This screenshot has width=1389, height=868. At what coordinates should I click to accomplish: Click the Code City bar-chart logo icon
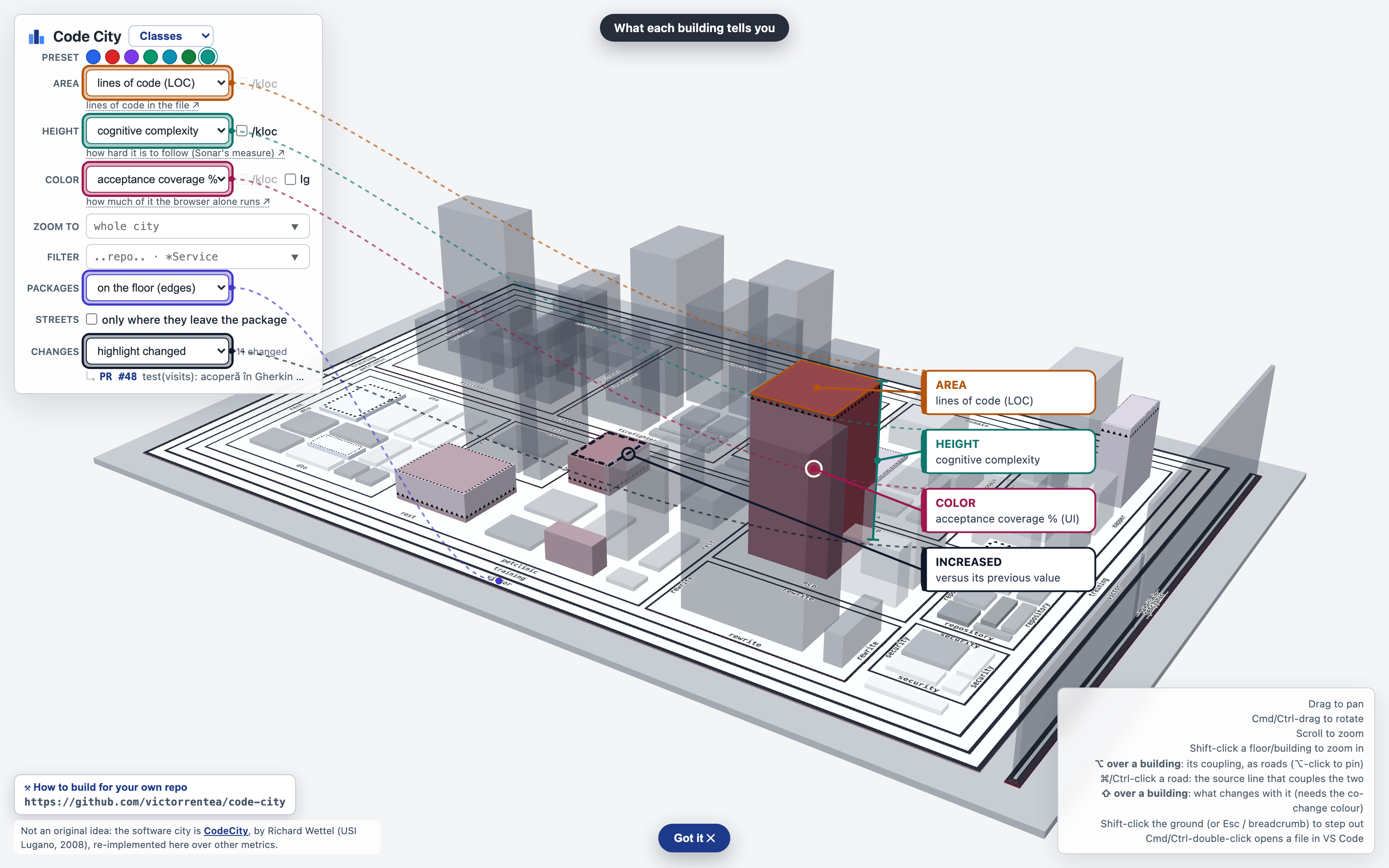tap(36, 37)
